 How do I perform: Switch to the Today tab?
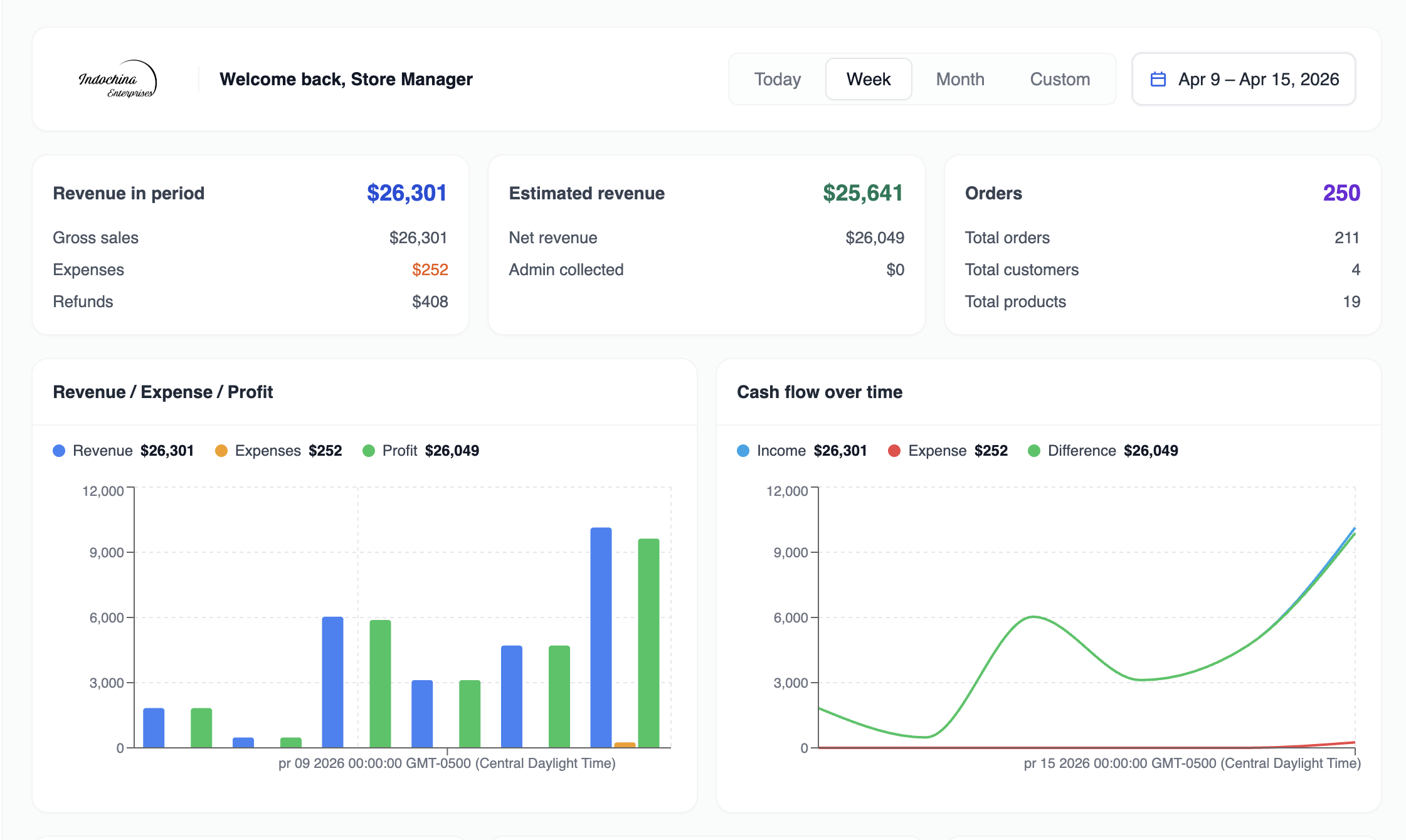coord(777,80)
